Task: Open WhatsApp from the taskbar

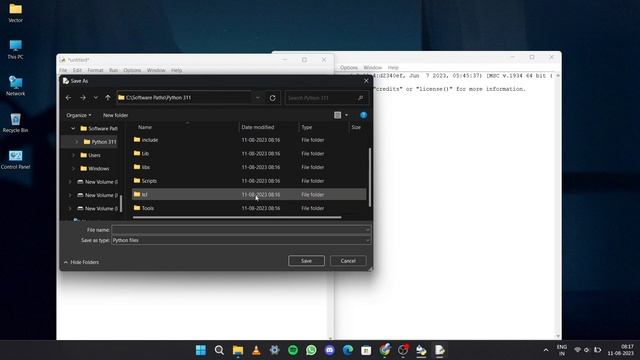Action: 311,350
